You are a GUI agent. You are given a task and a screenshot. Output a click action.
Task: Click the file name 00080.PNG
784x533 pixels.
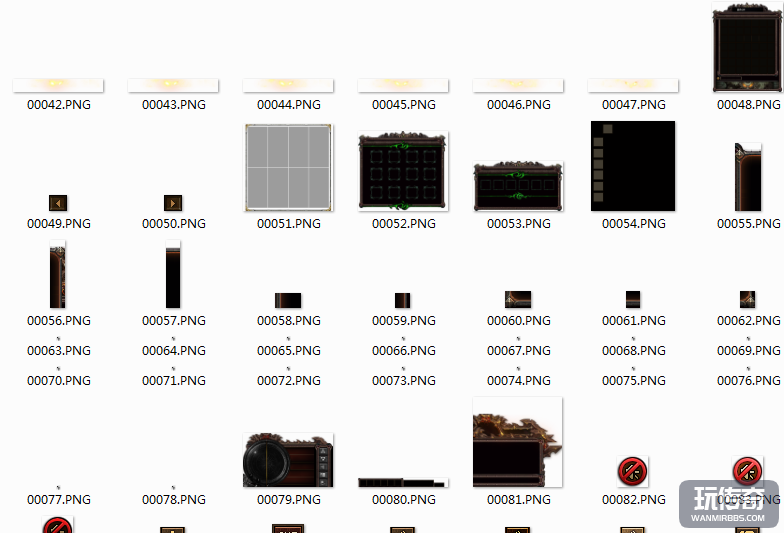pos(404,500)
